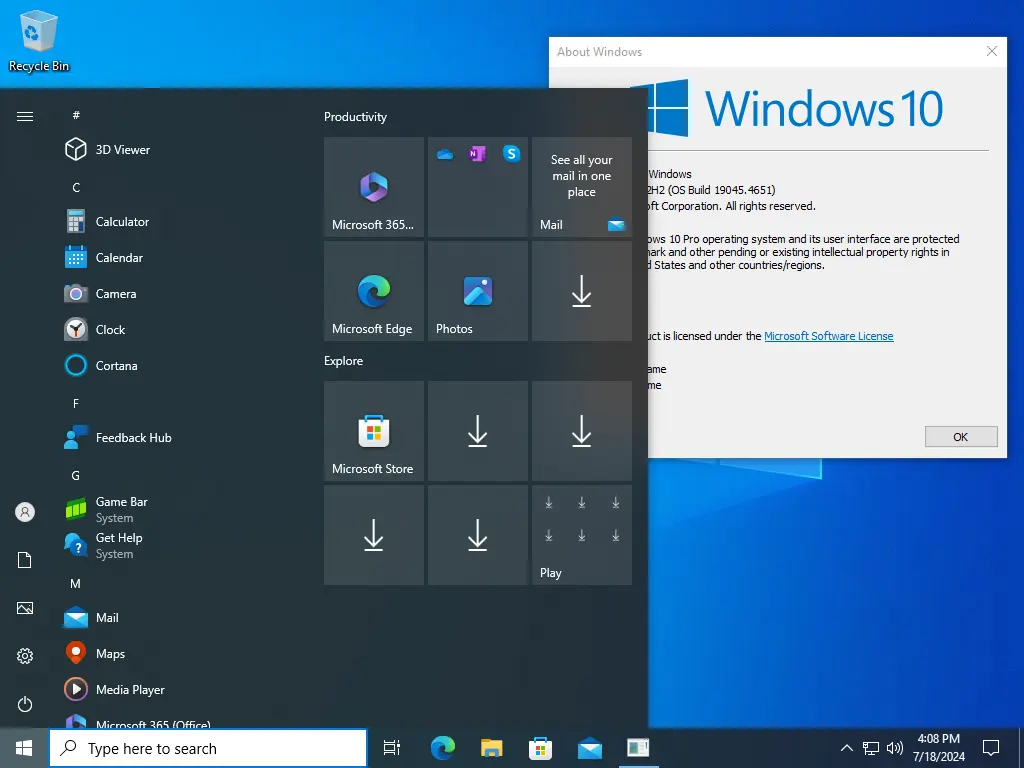Launch Edge from the taskbar

[443, 748]
